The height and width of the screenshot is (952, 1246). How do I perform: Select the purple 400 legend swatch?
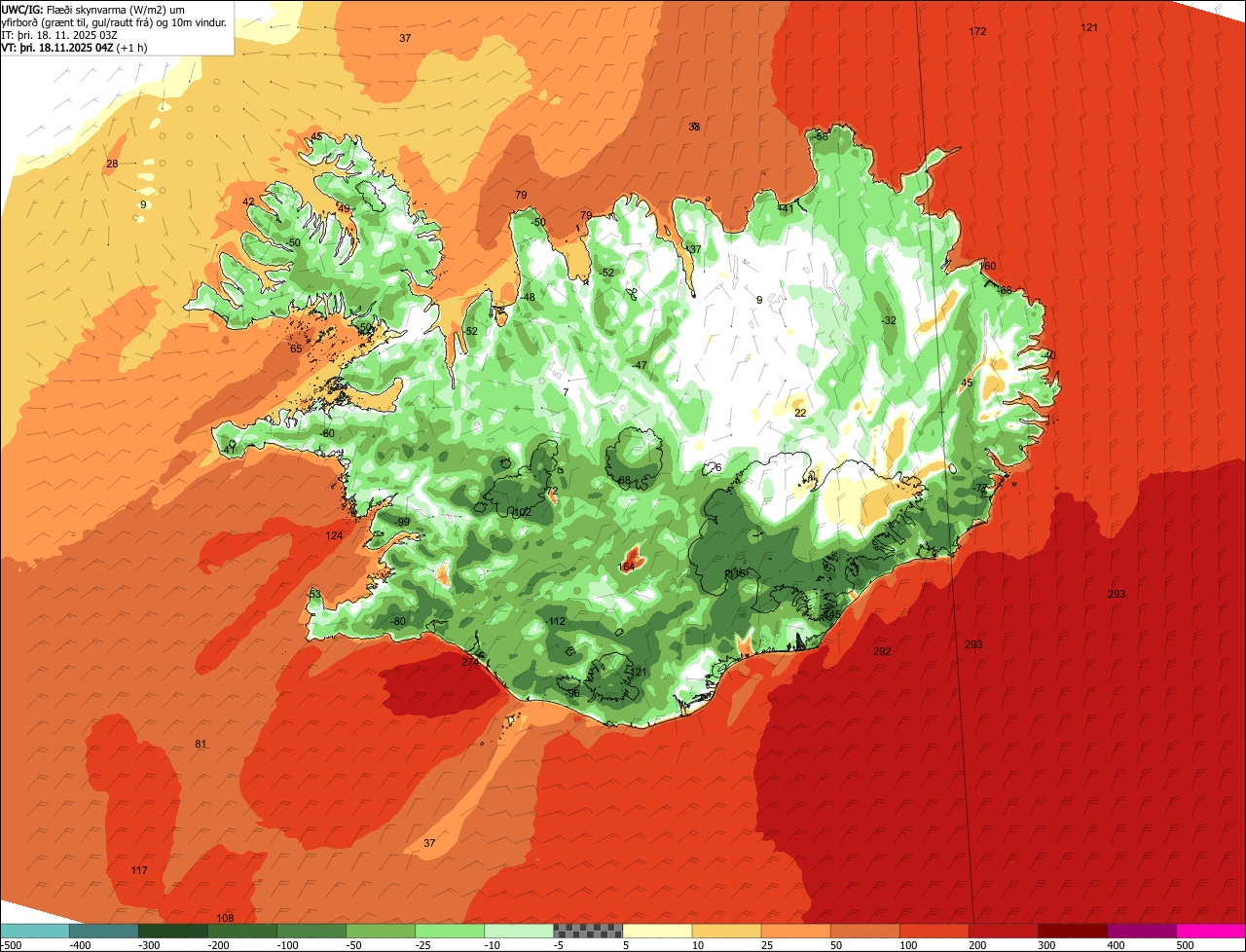click(x=1142, y=931)
